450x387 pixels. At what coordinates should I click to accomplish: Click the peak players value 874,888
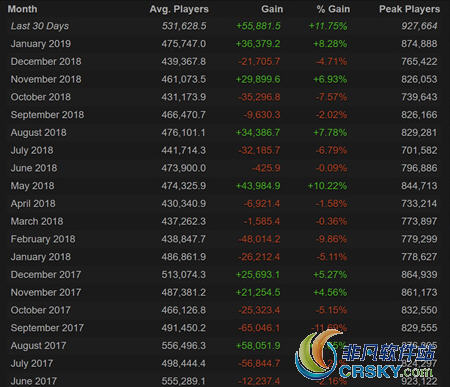click(x=419, y=44)
